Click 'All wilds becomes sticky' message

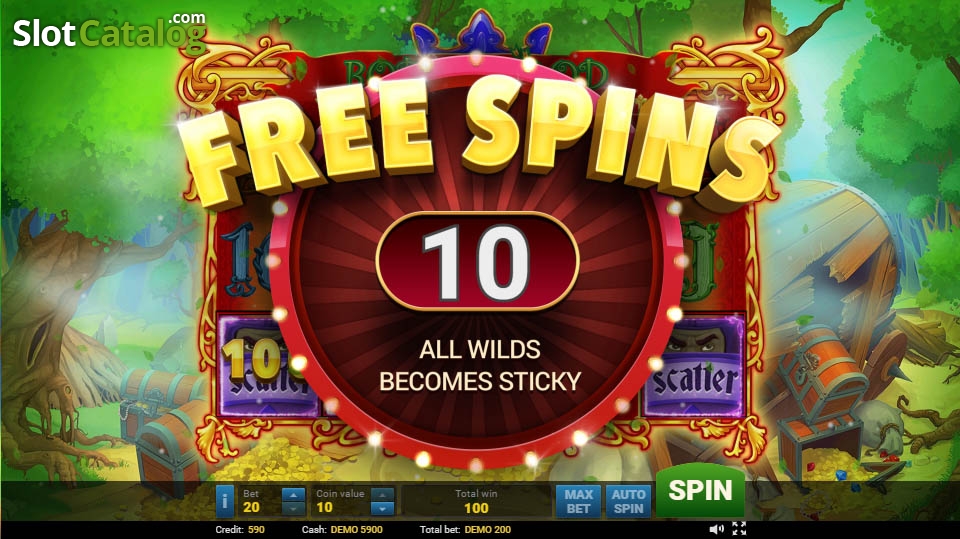480,365
